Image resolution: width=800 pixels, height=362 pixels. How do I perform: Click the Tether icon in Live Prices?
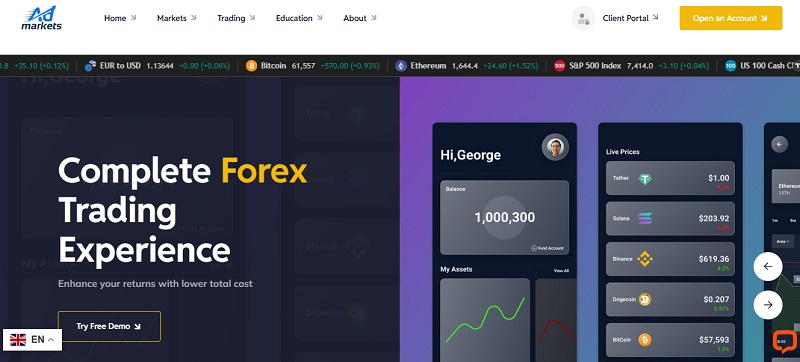pyautogui.click(x=645, y=178)
